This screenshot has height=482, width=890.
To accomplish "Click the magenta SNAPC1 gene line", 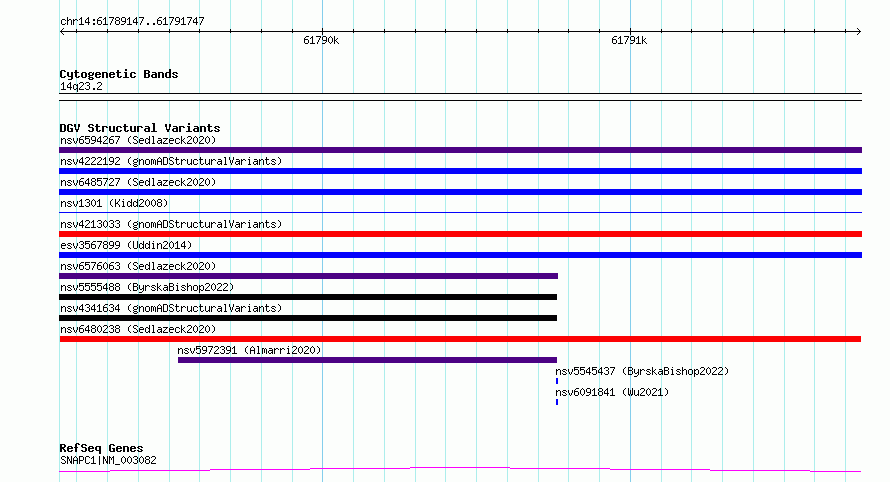I will click(x=460, y=470).
